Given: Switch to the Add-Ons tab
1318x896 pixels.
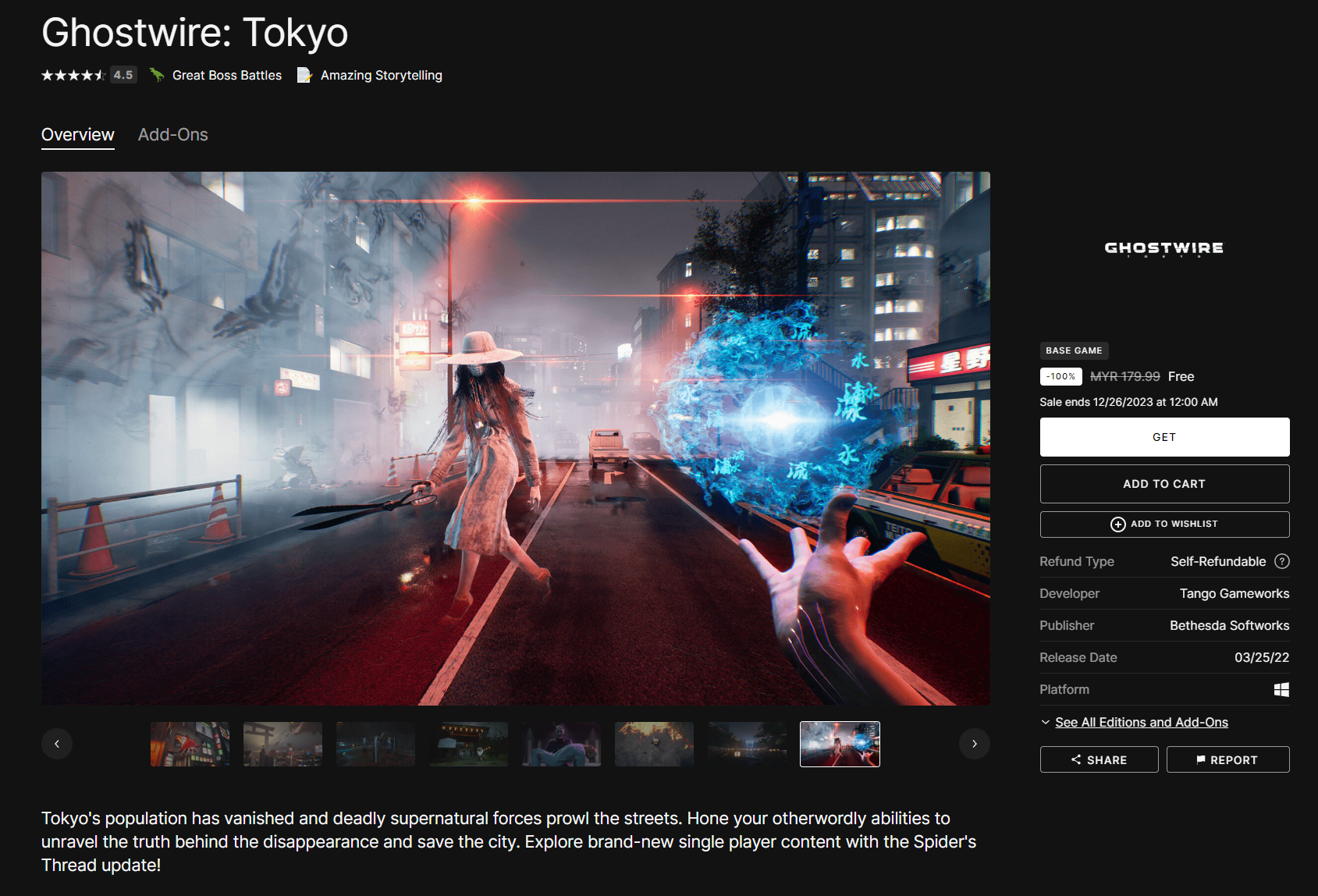Looking at the screenshot, I should (173, 135).
